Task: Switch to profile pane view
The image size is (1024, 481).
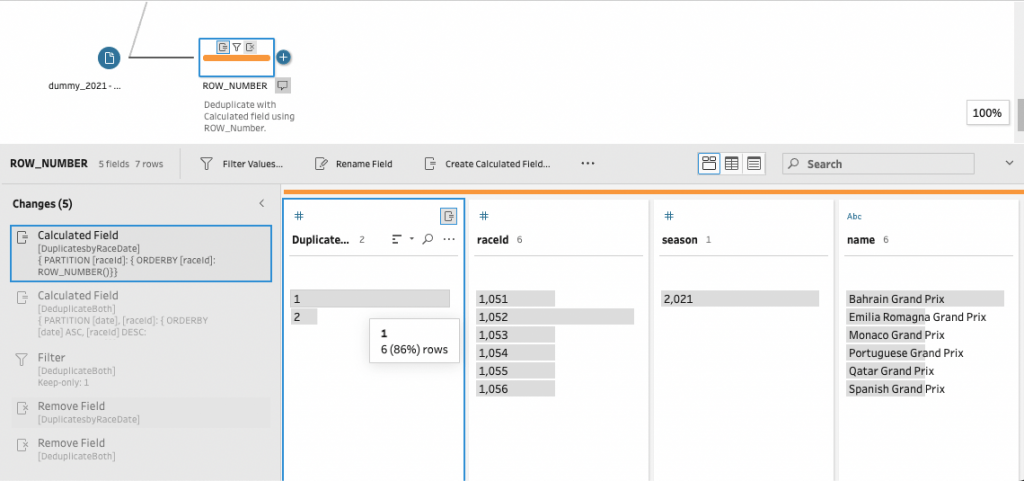Action: coord(709,163)
